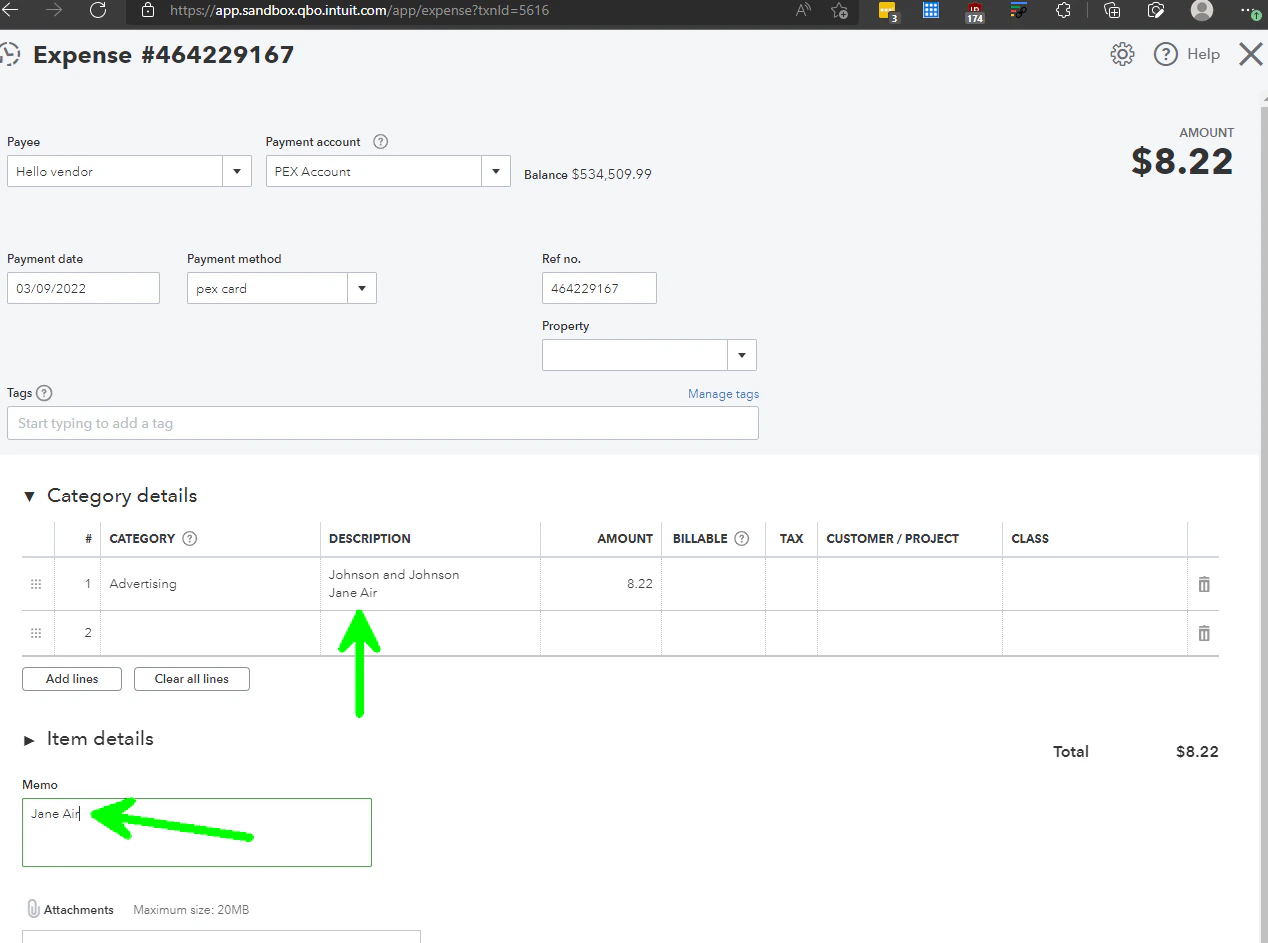Click the Add lines button
Image resolution: width=1268 pixels, height=943 pixels.
click(72, 679)
